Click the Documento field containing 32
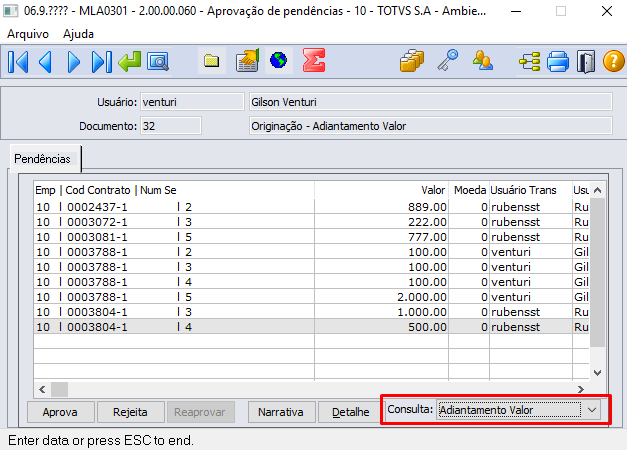 point(171,126)
